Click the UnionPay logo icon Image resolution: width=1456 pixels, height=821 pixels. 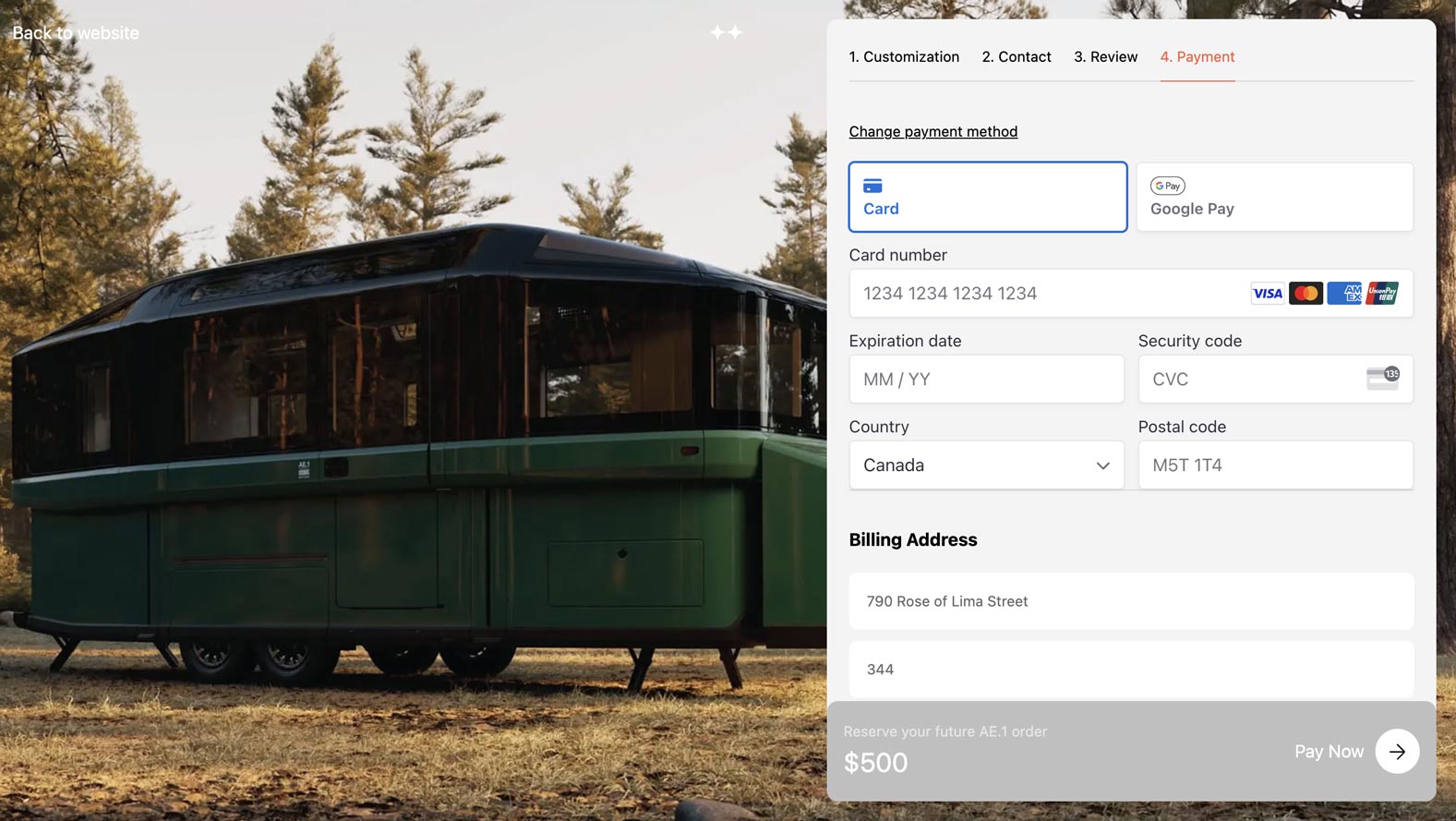coord(1382,294)
